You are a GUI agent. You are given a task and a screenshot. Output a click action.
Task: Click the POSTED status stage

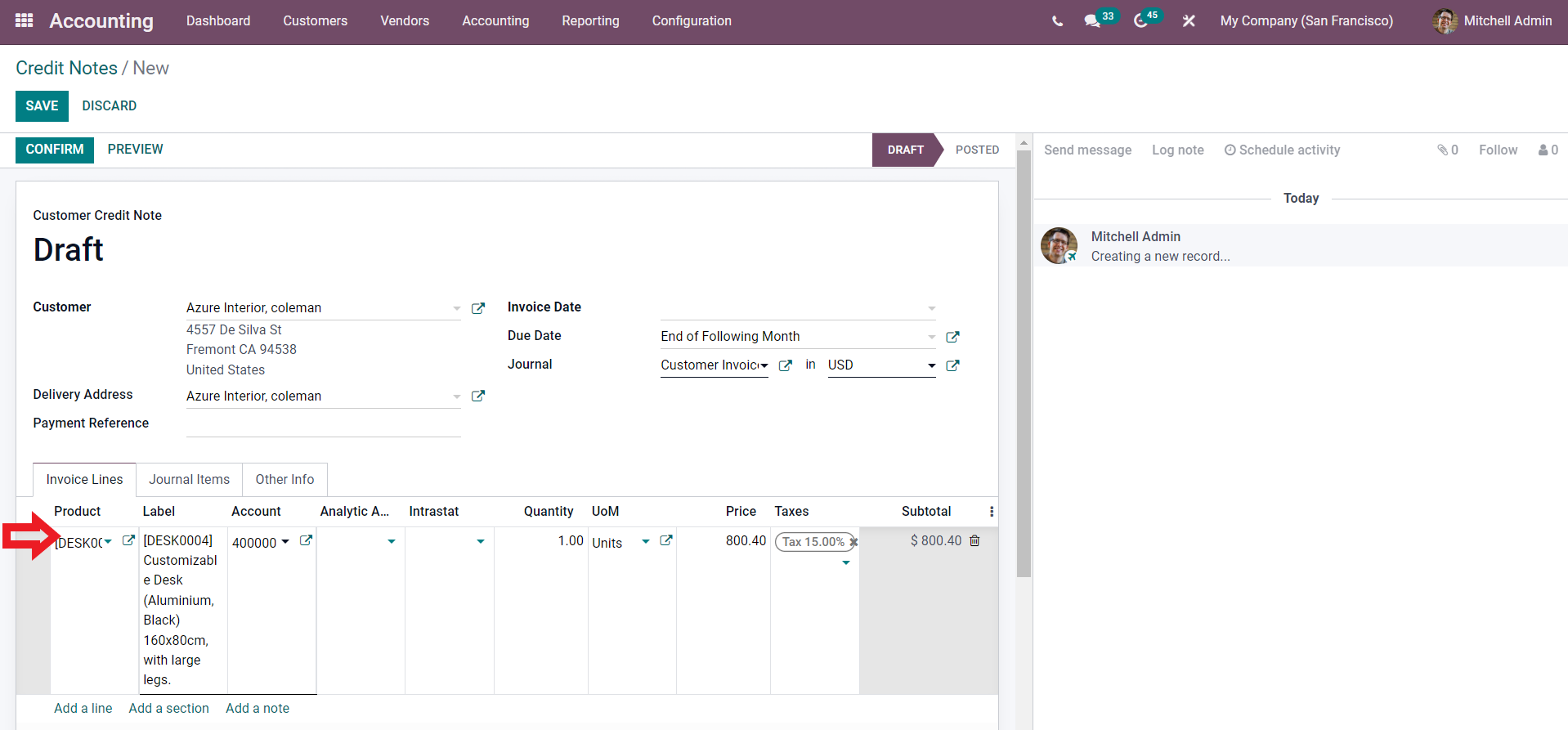(977, 150)
